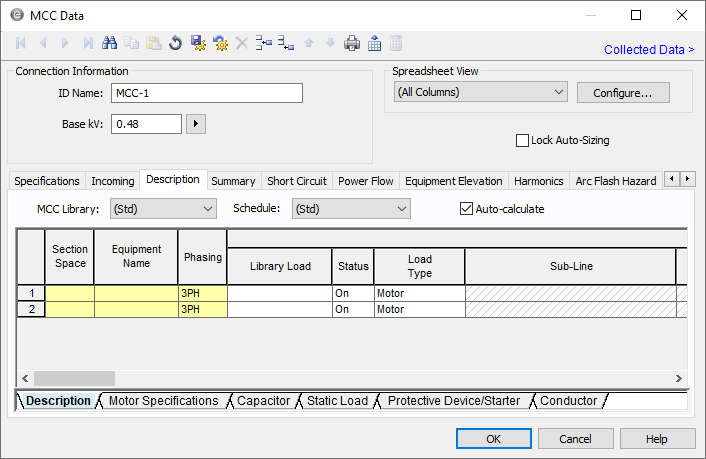Click the insert row icon
The image size is (706, 459).
click(264, 43)
